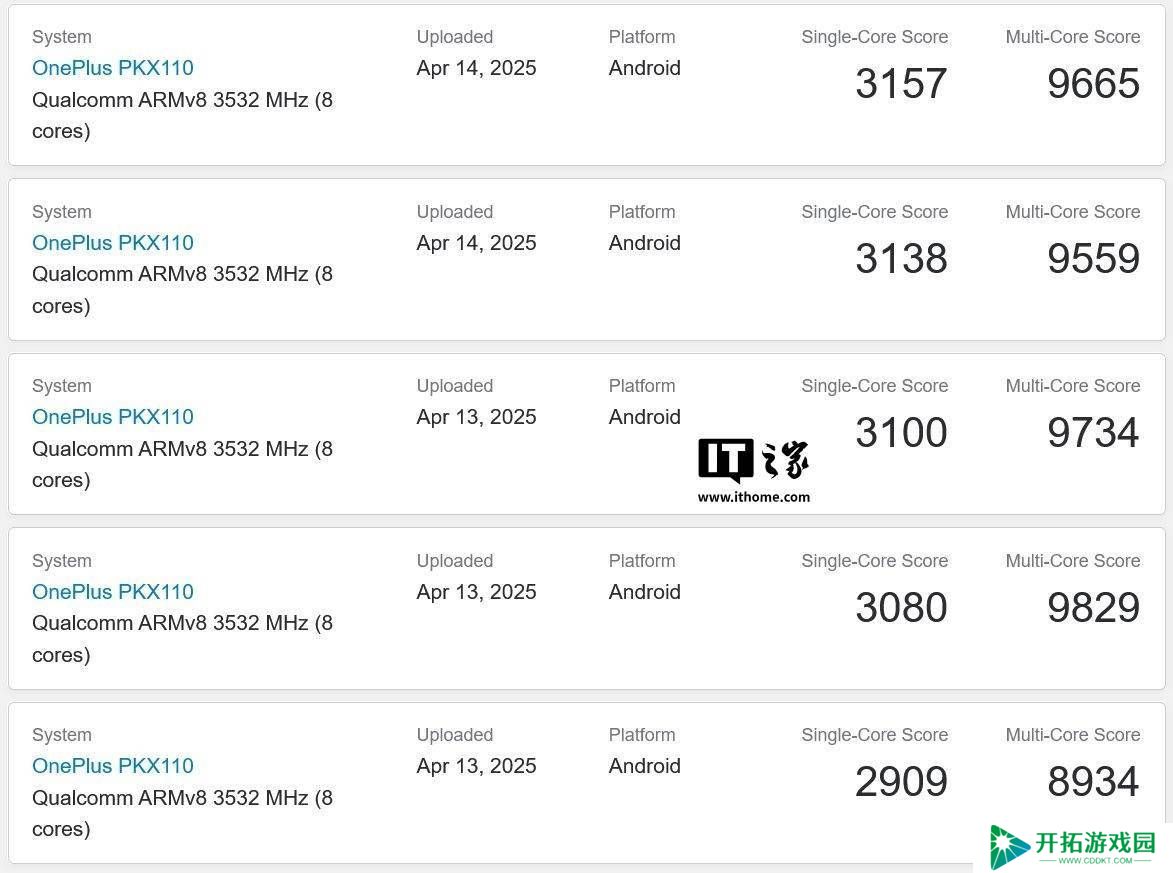Open the OnePlus PKX110 link scoring 3157

tap(113, 68)
